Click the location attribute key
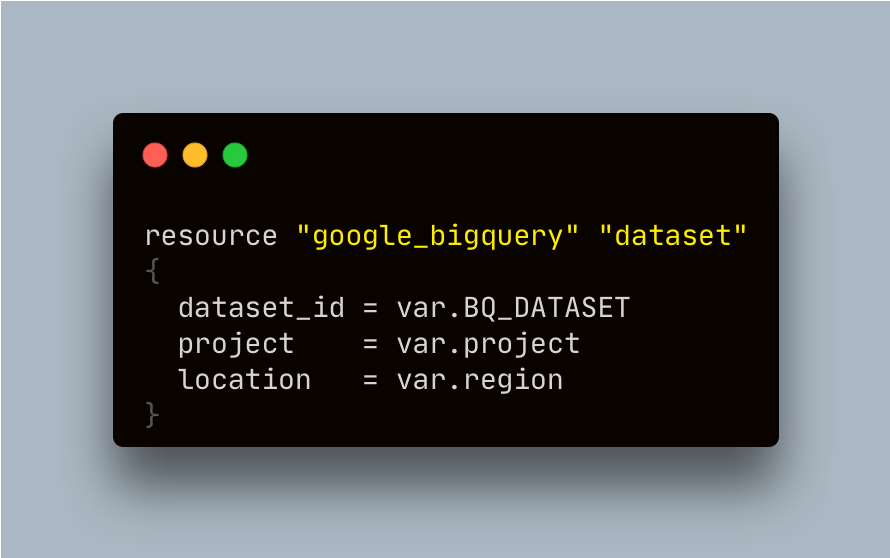The width and height of the screenshot is (890, 558). [x=245, y=379]
